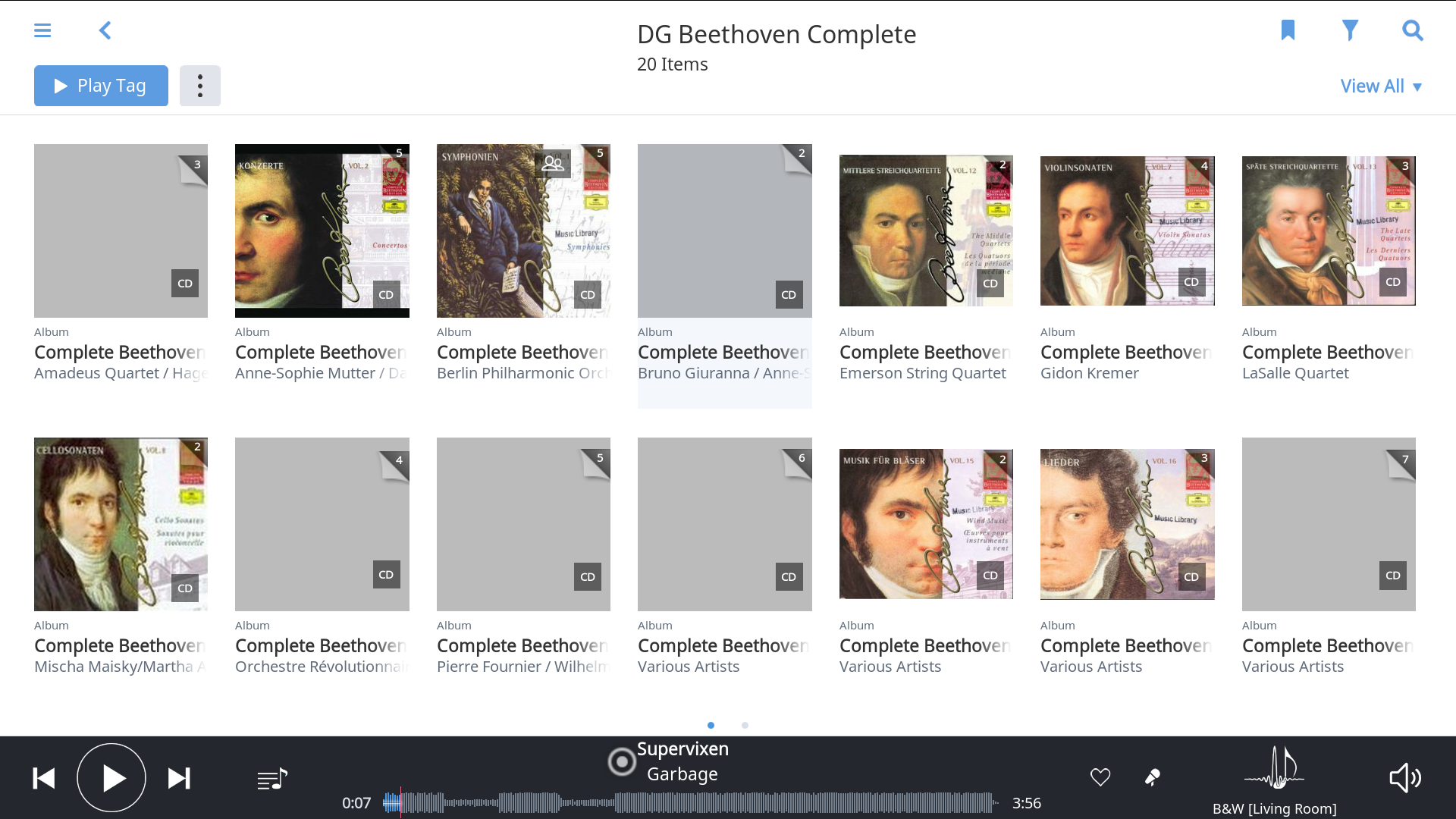Click the 0:07 elapsed time
This screenshot has height=819, width=1456.
(356, 803)
